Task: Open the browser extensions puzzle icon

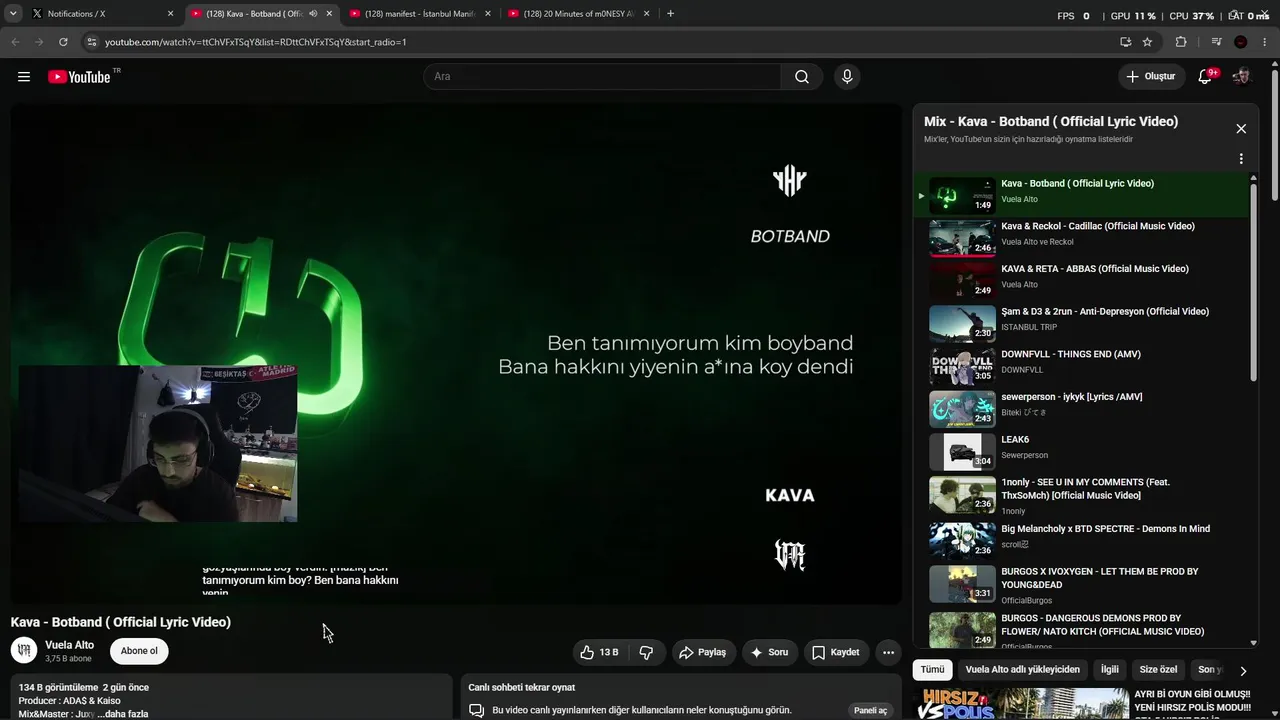Action: point(1181,42)
